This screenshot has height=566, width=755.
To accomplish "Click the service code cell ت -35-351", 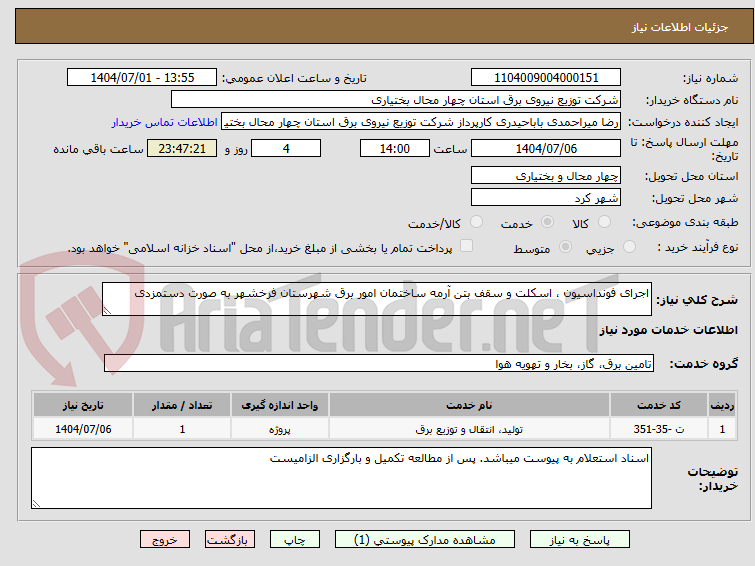I will [659, 429].
